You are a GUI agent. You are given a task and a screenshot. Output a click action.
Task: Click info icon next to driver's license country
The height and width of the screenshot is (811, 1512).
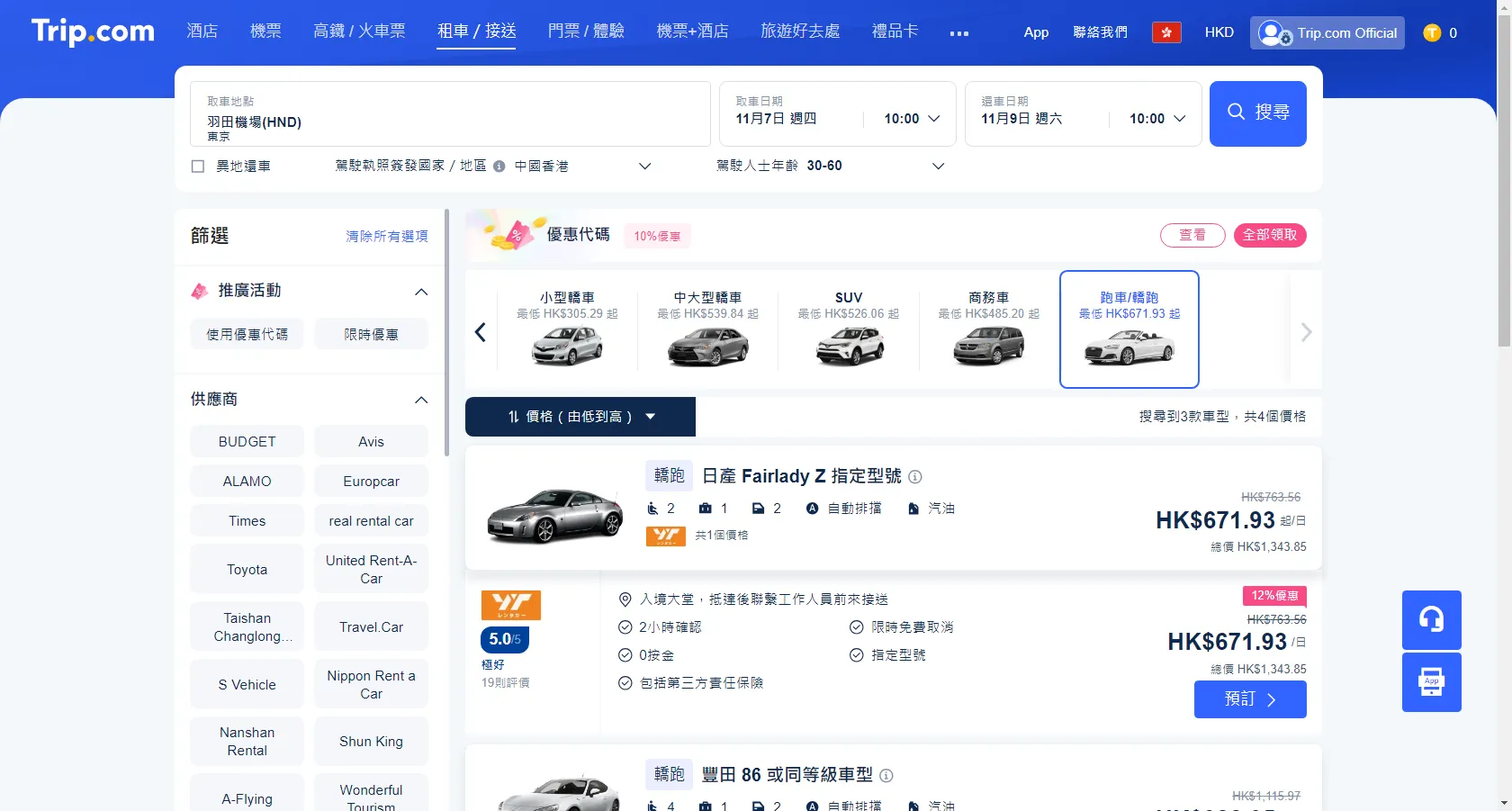point(499,167)
